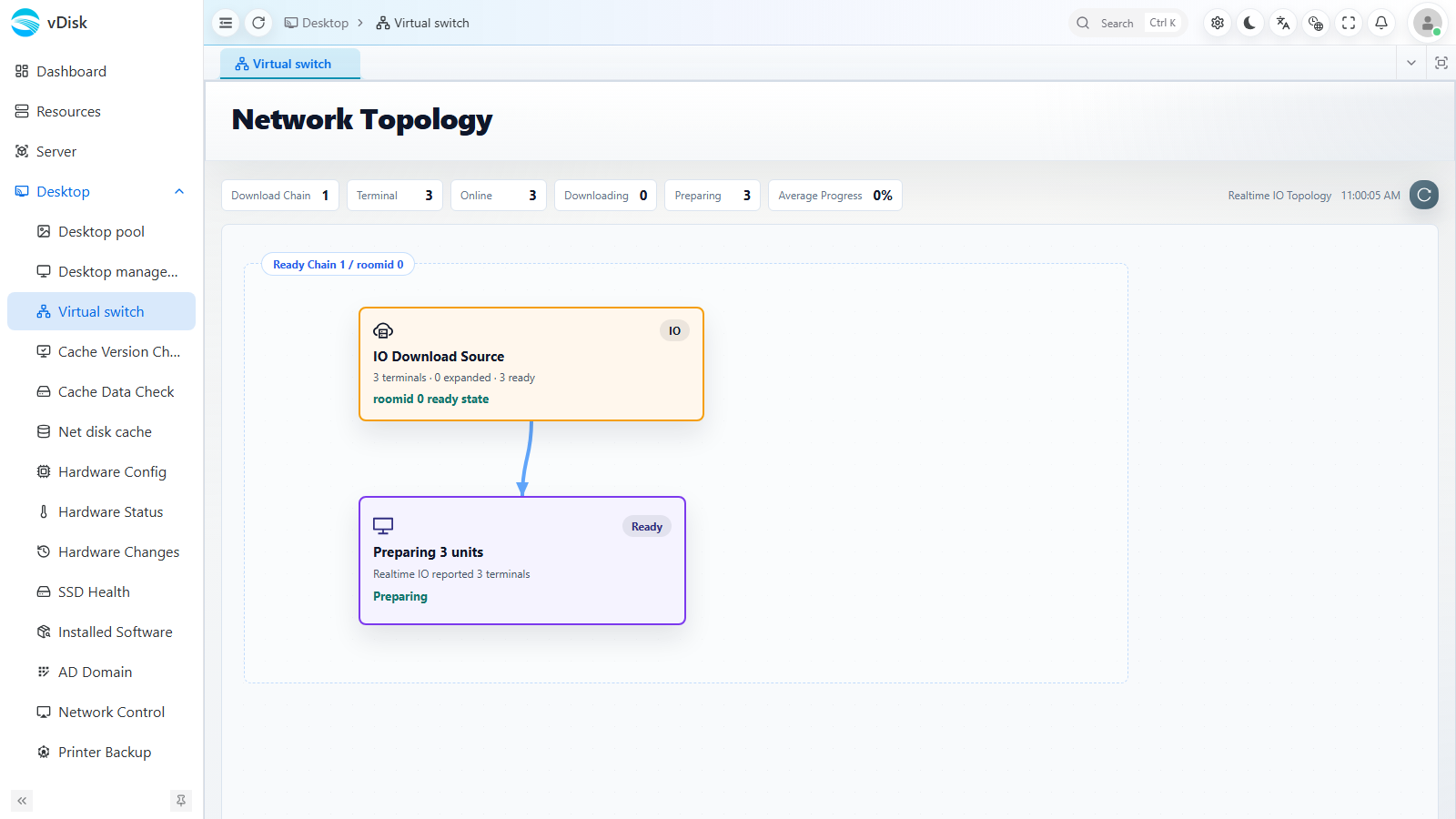Enter fullscreen mode with the fullscreen icon

(1349, 23)
